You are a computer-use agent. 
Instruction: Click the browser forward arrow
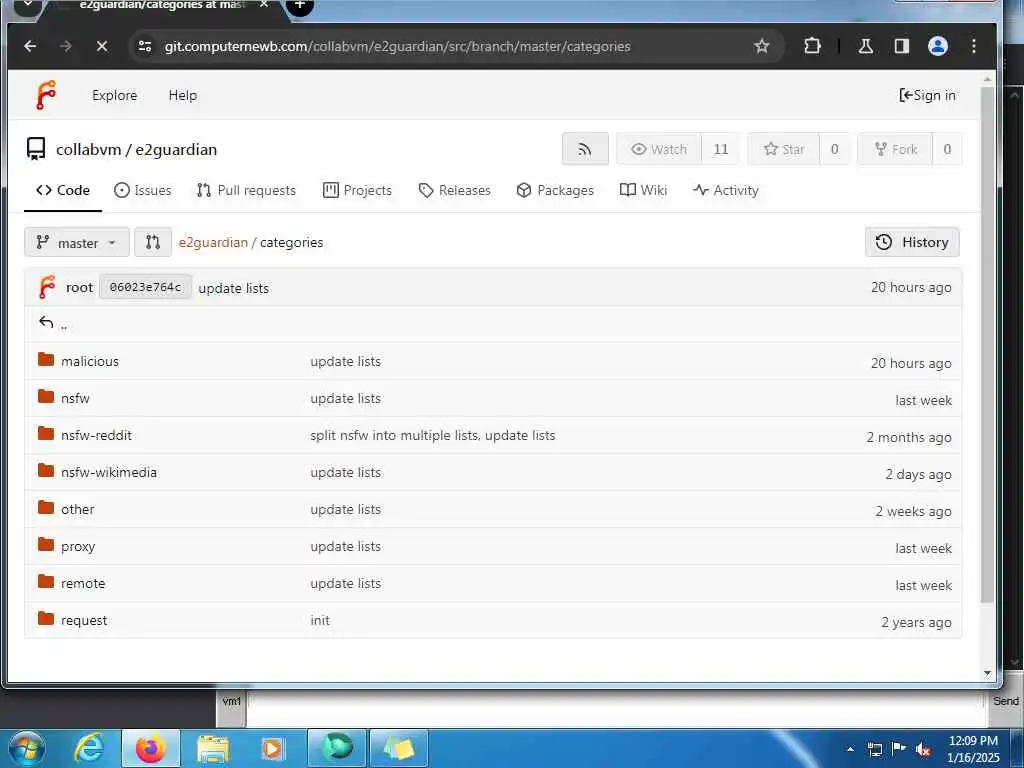65,46
